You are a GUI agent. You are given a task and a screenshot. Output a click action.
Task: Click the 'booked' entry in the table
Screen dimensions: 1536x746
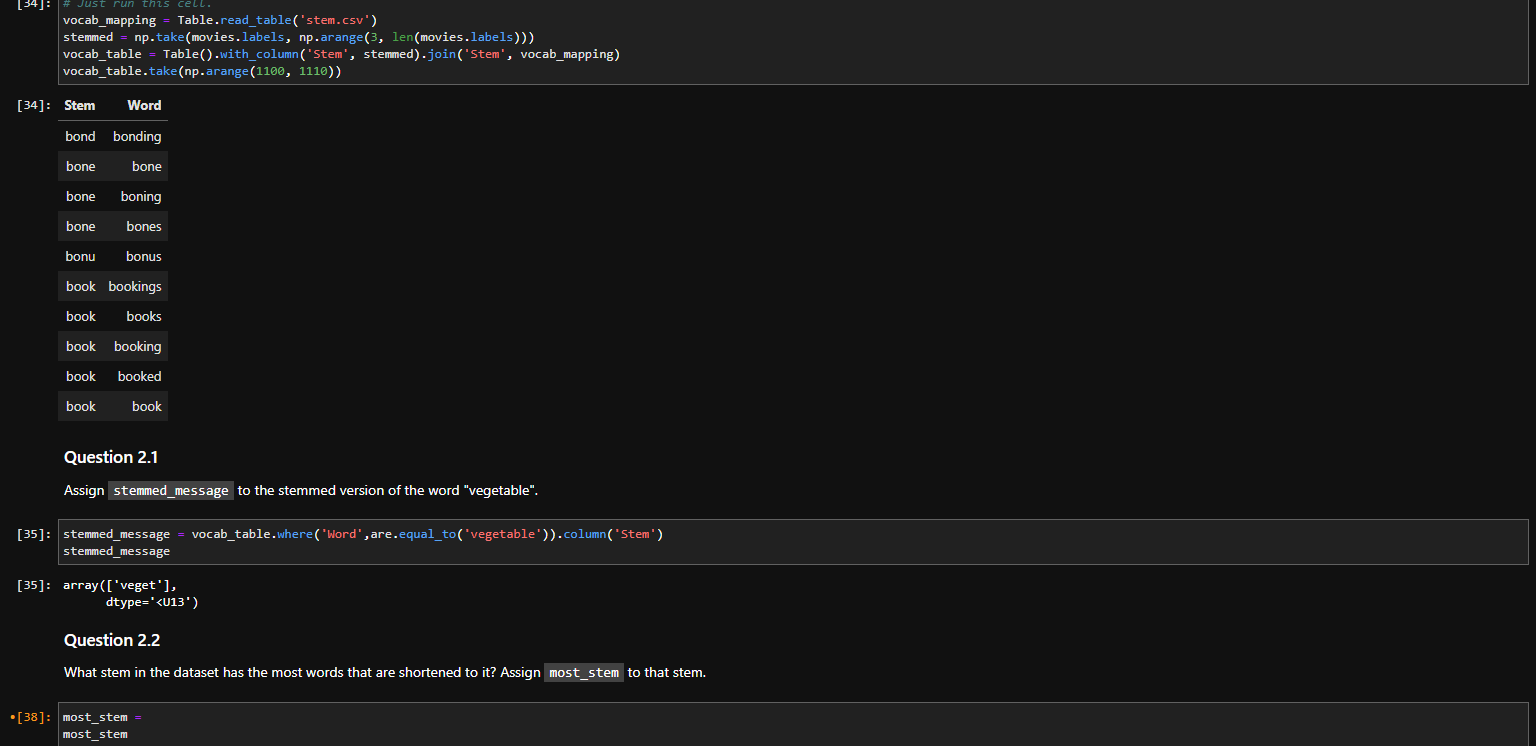139,376
